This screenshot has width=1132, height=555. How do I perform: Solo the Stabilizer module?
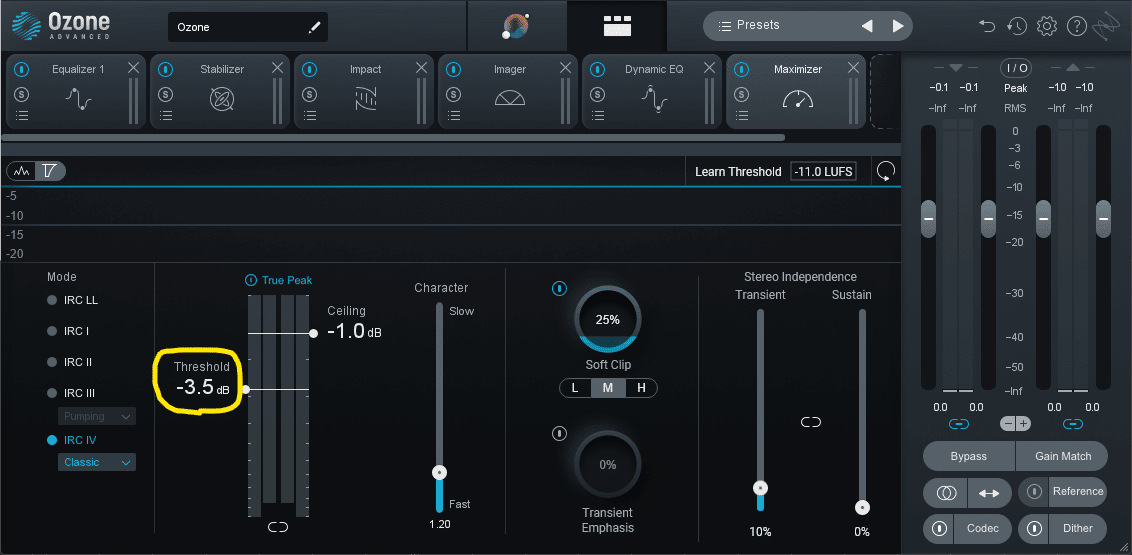tap(166, 94)
